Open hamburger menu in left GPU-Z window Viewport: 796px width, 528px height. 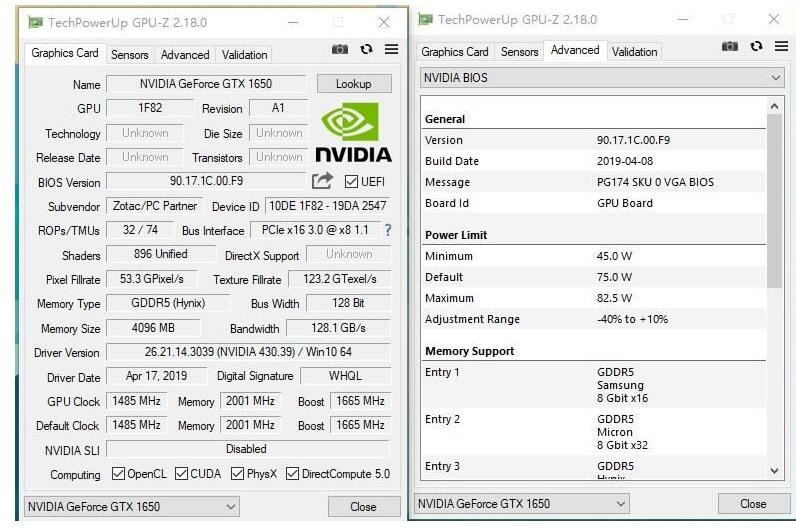pos(391,49)
